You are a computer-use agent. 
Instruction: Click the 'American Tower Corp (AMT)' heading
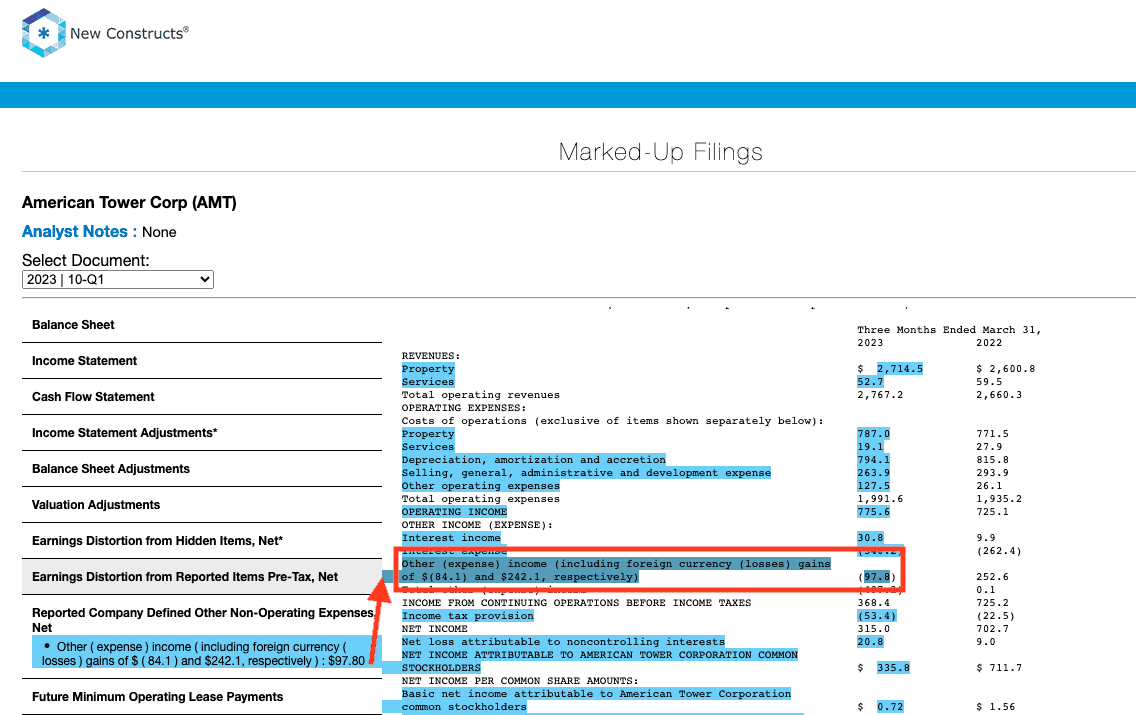click(129, 203)
